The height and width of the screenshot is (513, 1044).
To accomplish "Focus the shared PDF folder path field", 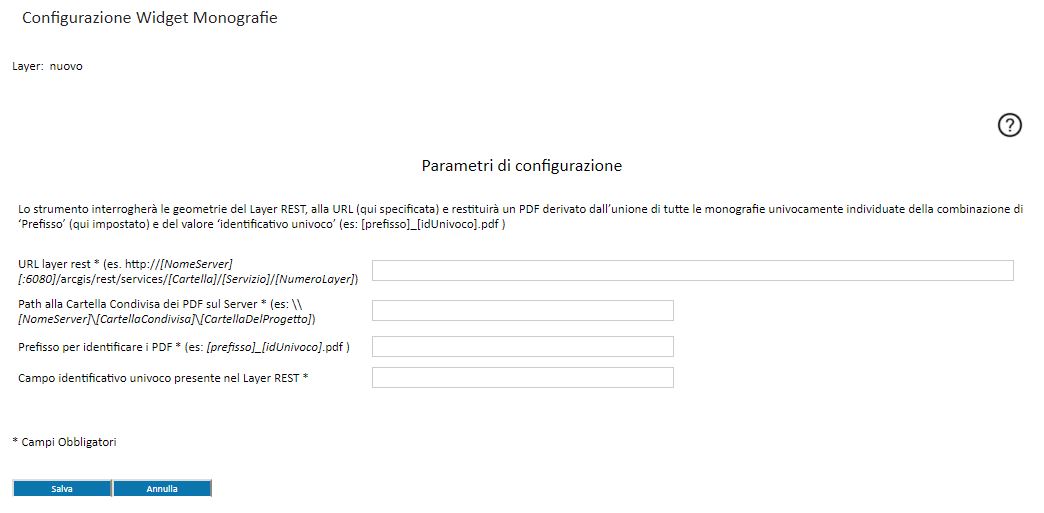I will (523, 310).
